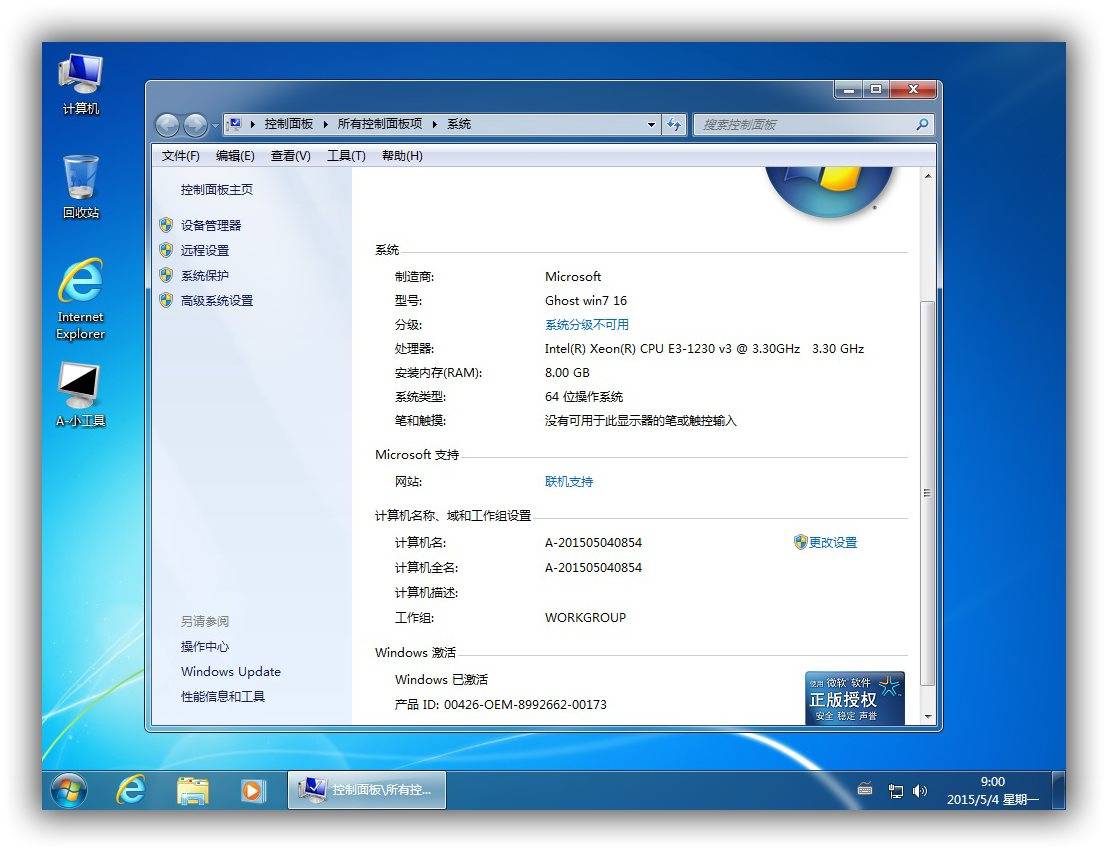
Task: Click the Windows Start orb
Action: pos(69,790)
